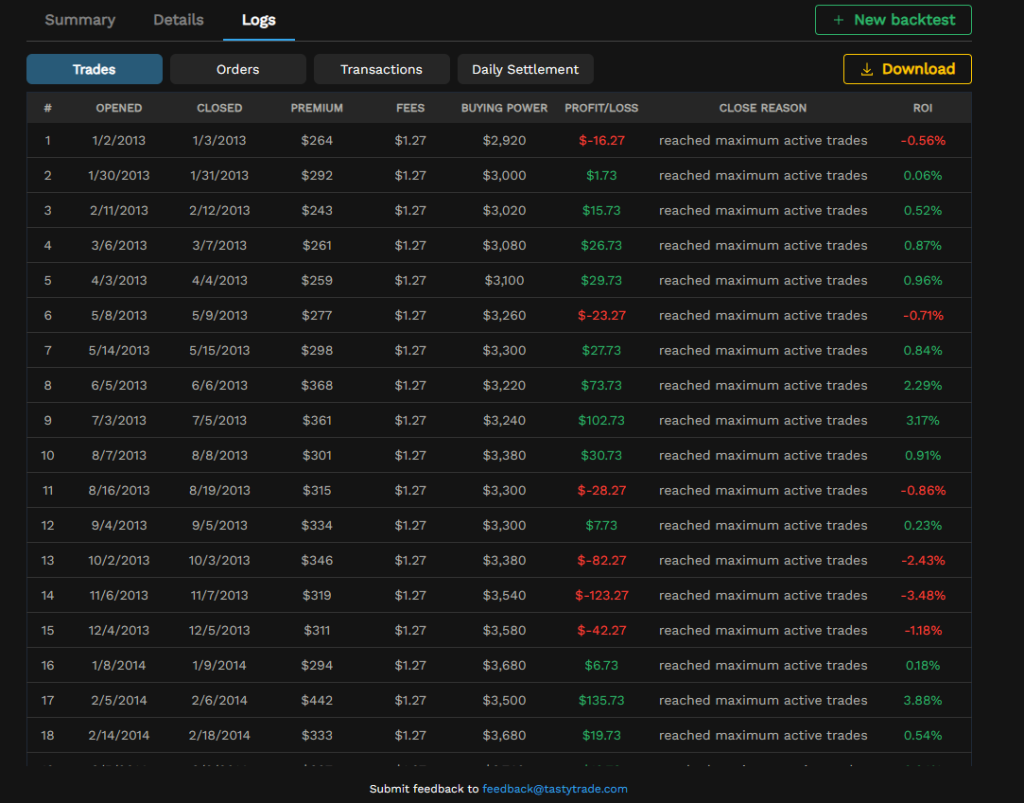1024x803 pixels.
Task: Select the Logs tab
Action: coord(259,20)
